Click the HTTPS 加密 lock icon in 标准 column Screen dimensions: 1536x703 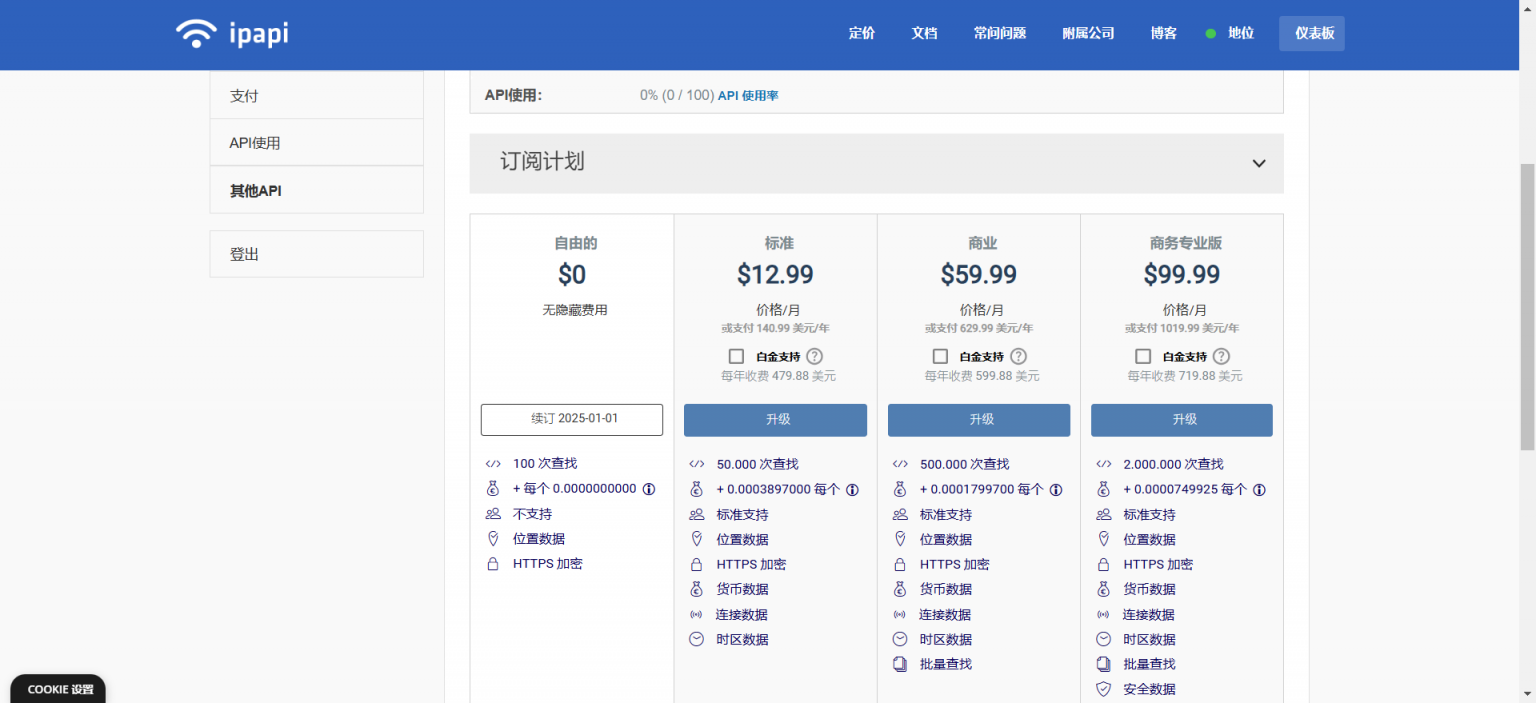(x=696, y=563)
